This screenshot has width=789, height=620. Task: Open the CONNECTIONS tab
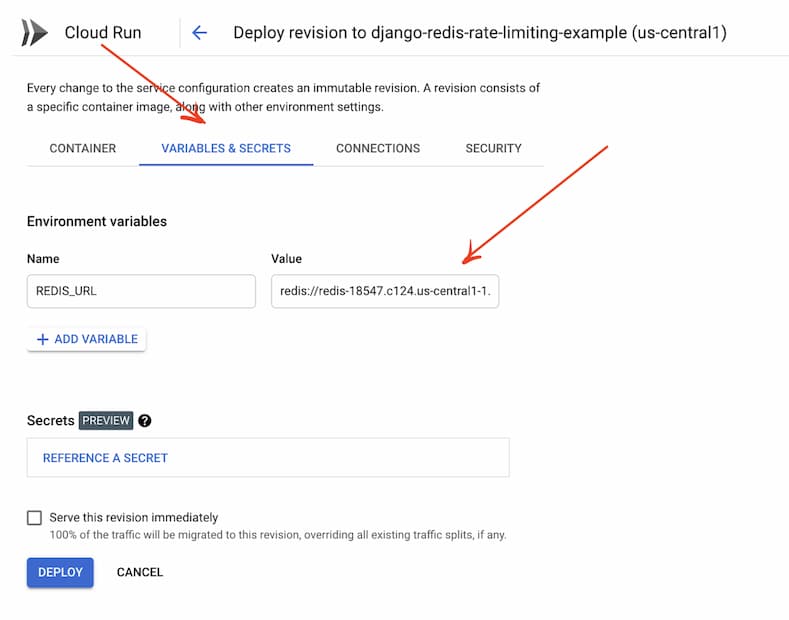point(378,148)
